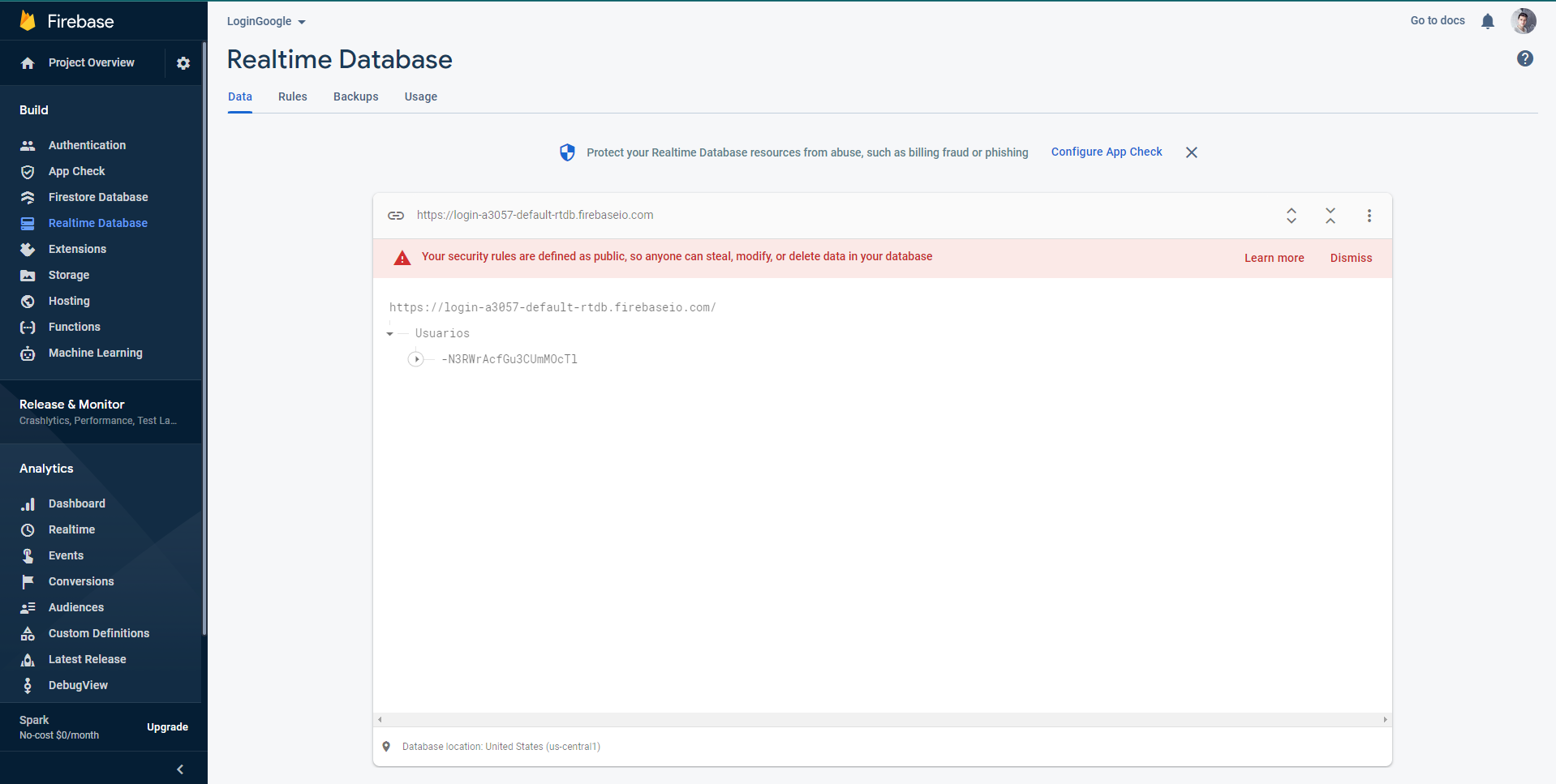Click the Firebase flame logo
The height and width of the screenshot is (784, 1556).
coord(28,20)
